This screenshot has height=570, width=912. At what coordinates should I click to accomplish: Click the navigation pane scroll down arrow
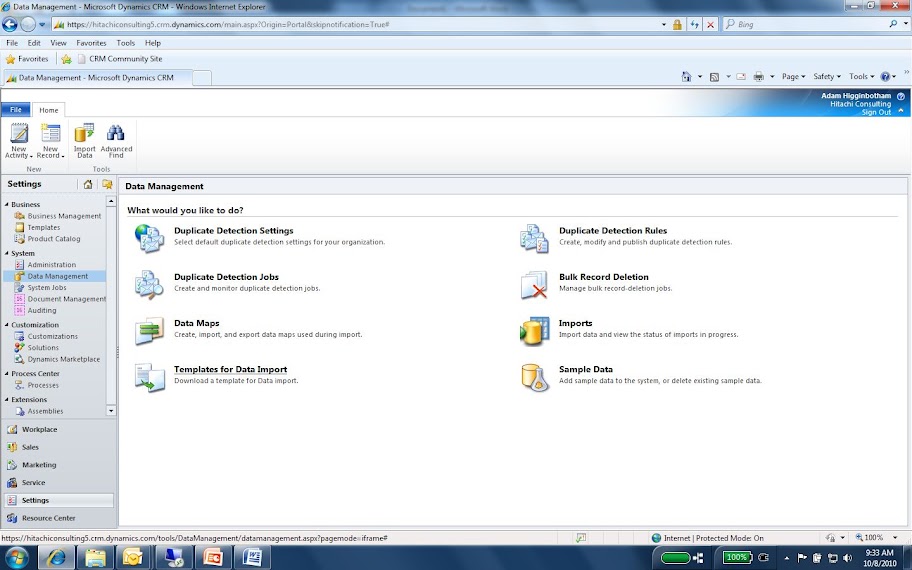tap(111, 411)
